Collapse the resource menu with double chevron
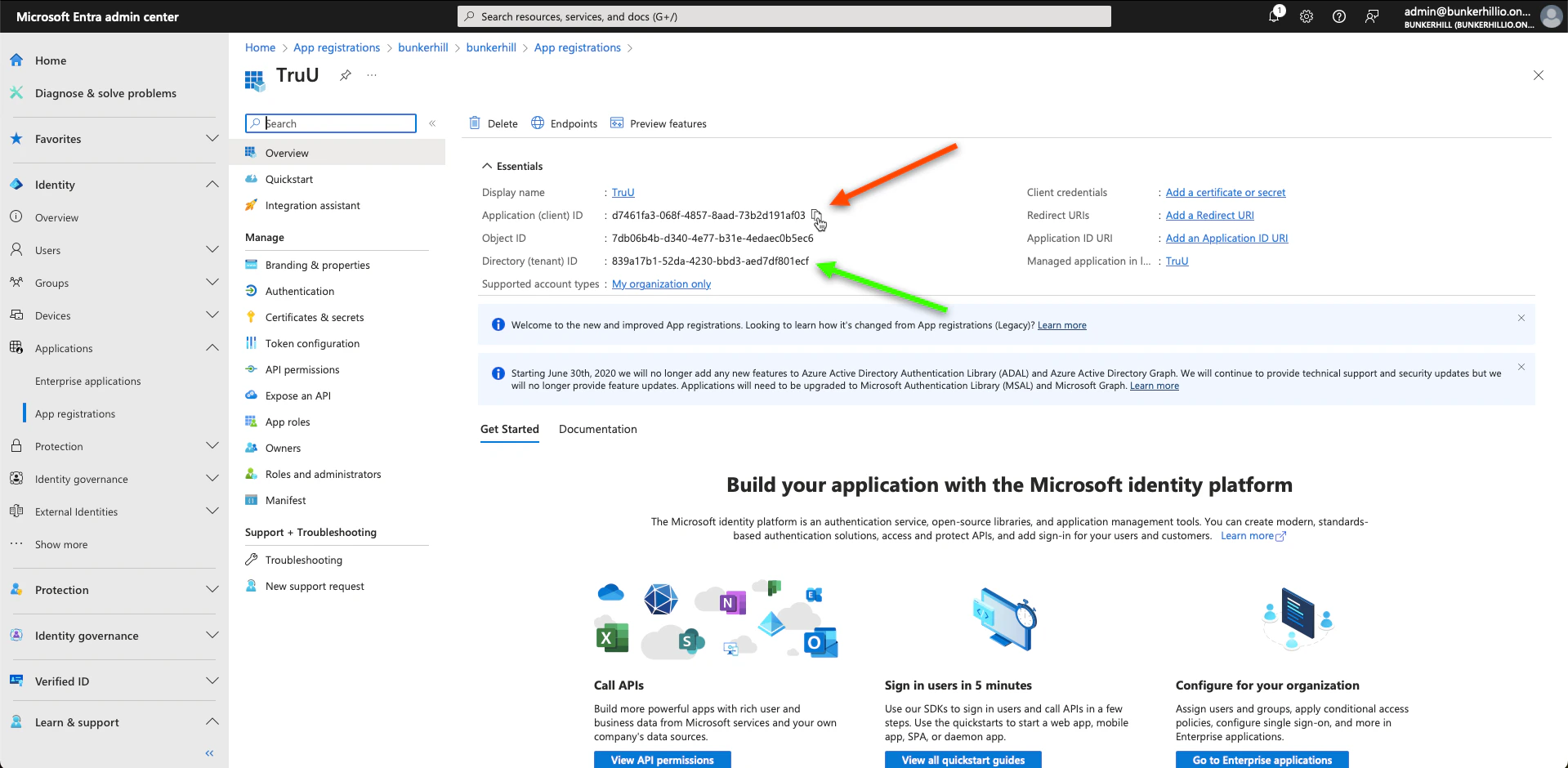1568x768 pixels. click(x=432, y=123)
